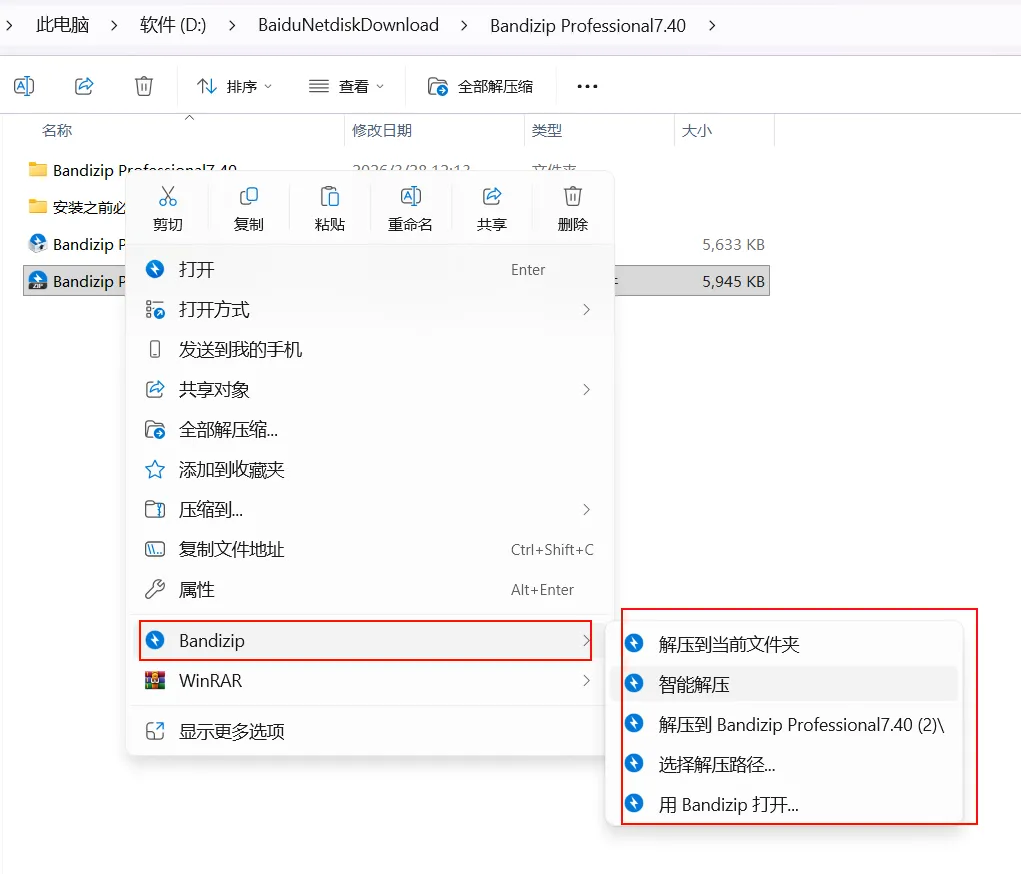
Task: Expand the 打开方式 submenu arrow
Action: click(586, 309)
